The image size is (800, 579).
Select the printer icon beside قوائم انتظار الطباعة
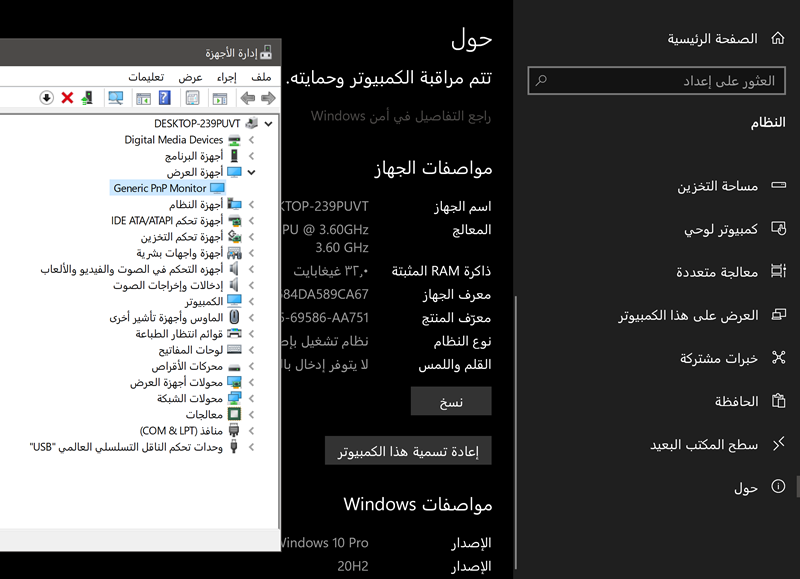(234, 334)
